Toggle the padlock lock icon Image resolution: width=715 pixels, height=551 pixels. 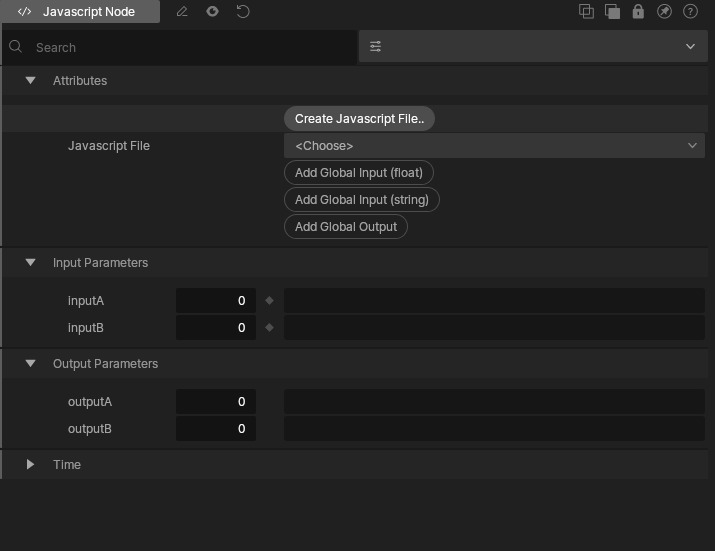[x=638, y=12]
